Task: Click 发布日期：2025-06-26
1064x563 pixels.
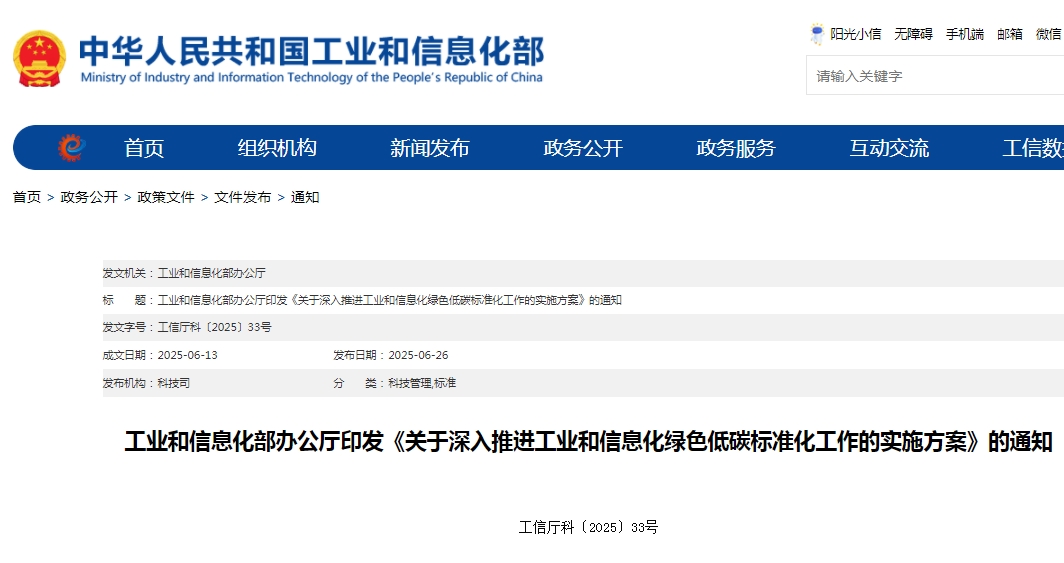Action: point(390,355)
